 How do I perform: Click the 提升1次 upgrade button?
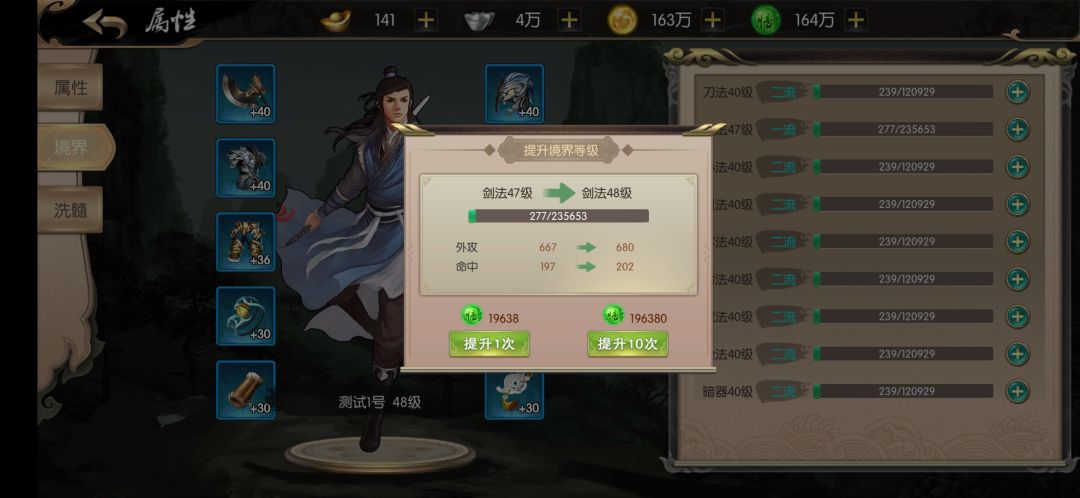click(489, 344)
